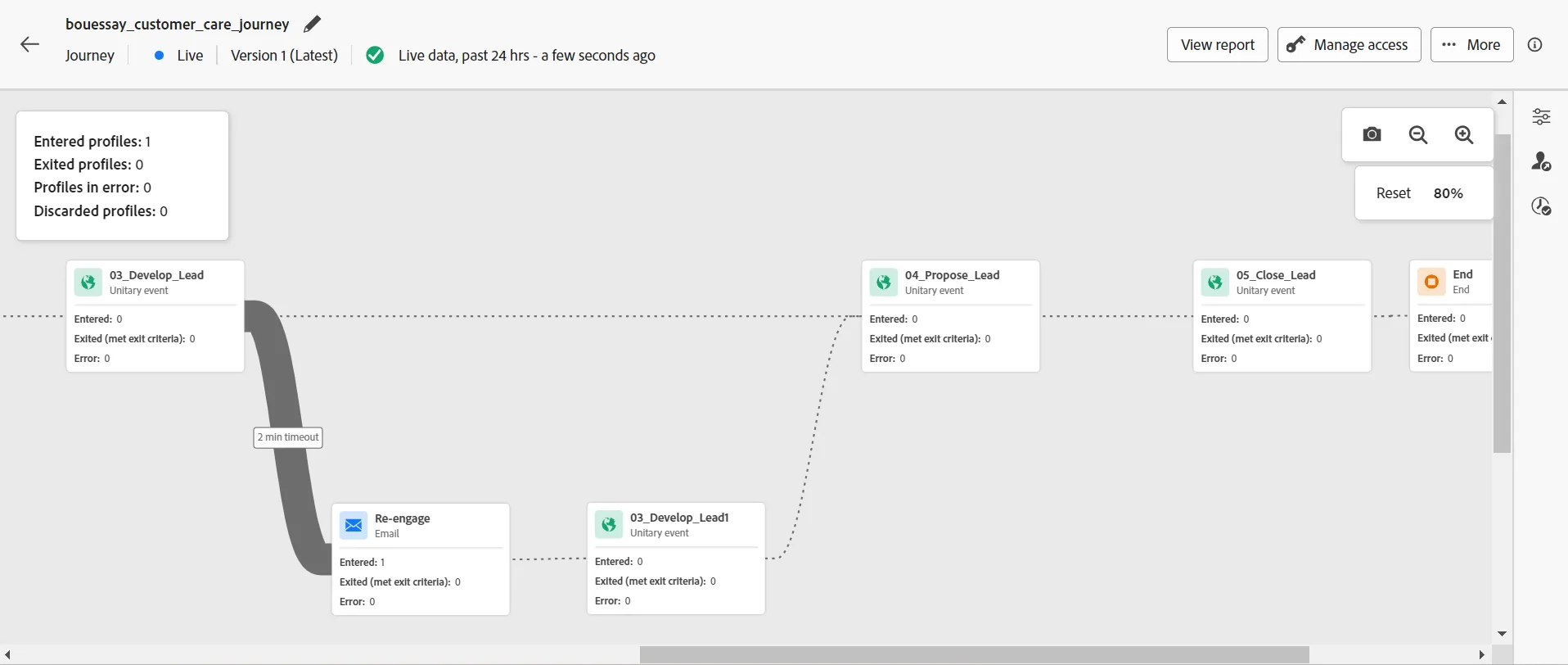Select the End node icon
This screenshot has height=665, width=1568.
[1431, 282]
